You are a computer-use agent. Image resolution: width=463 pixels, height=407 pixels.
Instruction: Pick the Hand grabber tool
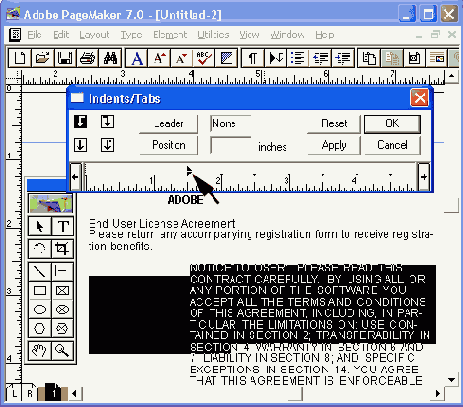pos(40,350)
